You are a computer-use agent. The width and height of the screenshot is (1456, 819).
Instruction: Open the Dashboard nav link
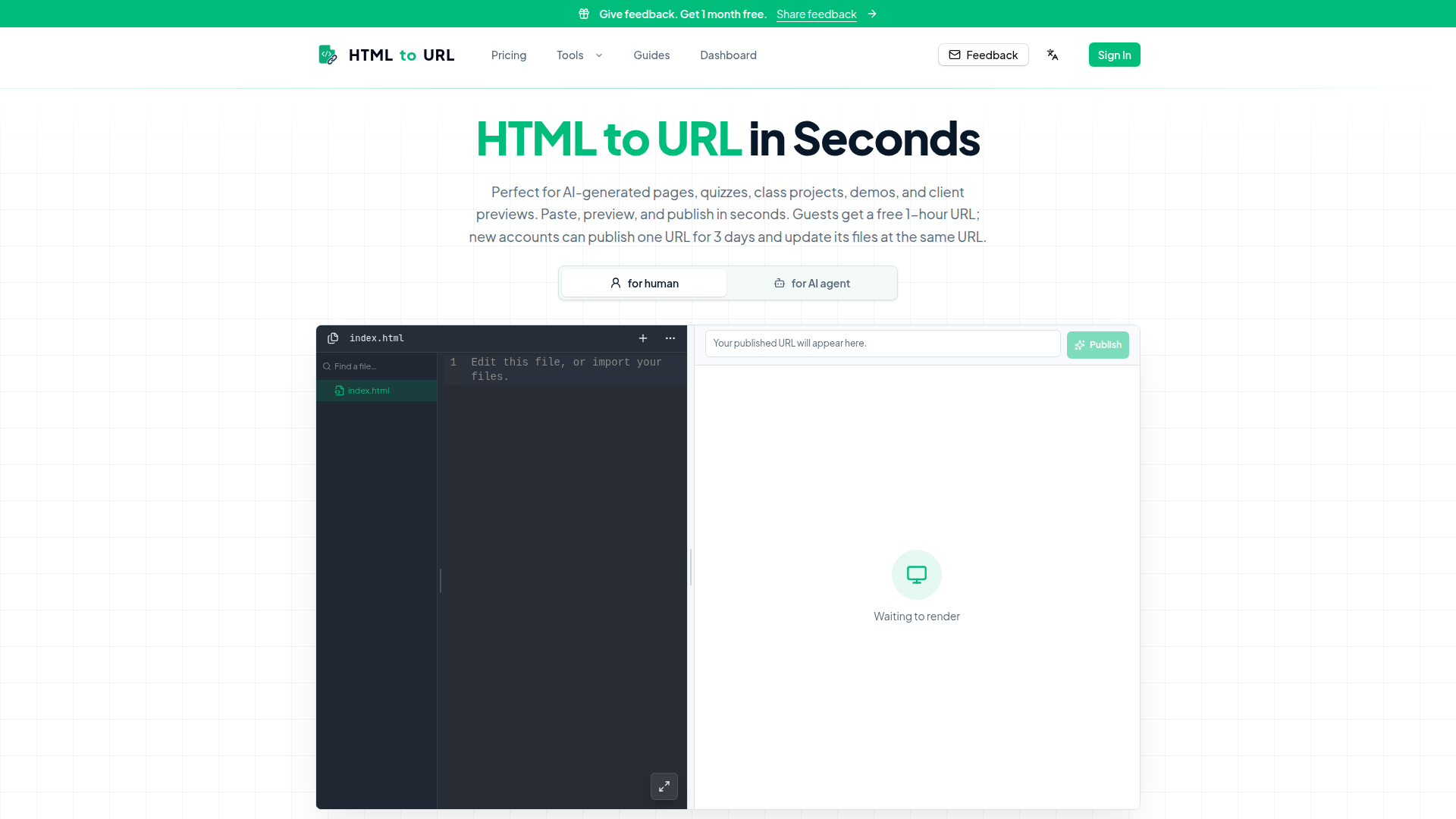[728, 55]
